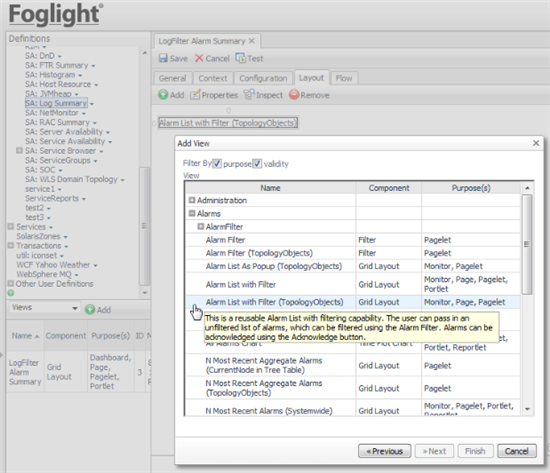The image size is (550, 473).
Task: Switch to the General tab
Action: click(172, 78)
